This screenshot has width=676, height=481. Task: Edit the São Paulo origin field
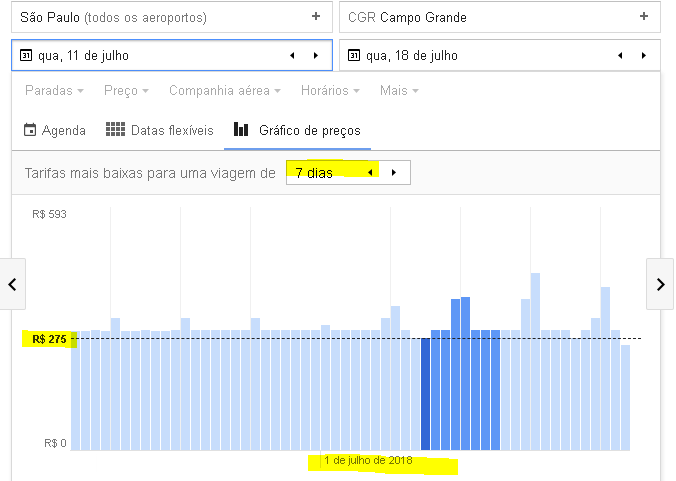[x=172, y=17]
